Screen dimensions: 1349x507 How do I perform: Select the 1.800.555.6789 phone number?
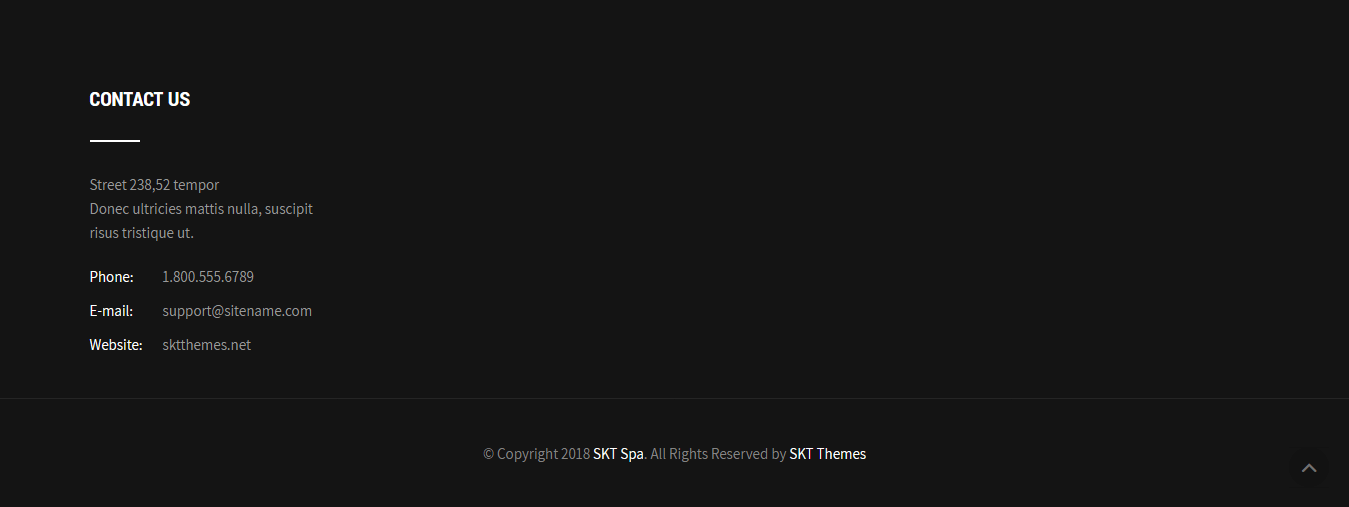(x=208, y=277)
